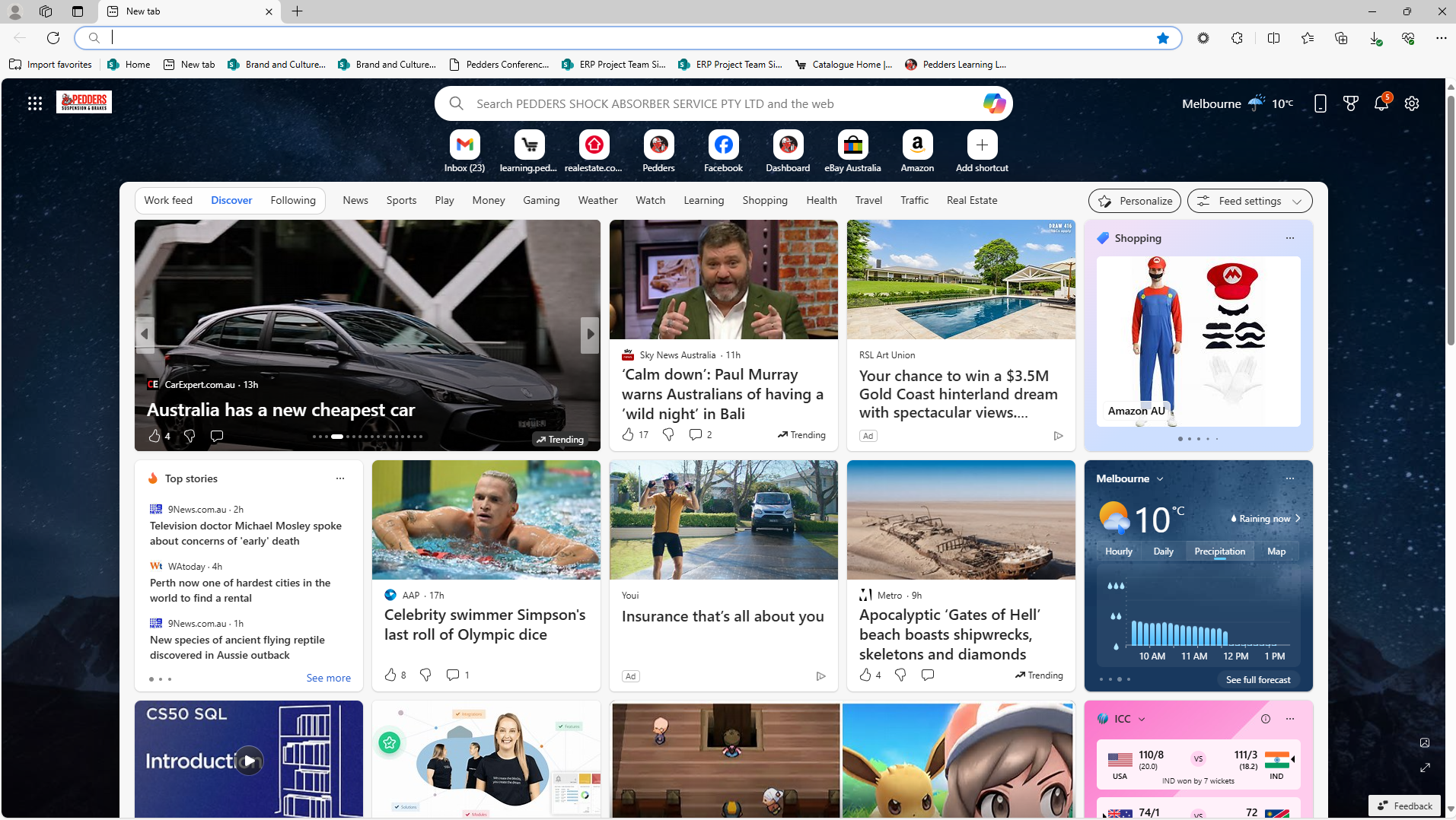Dislike the Paul Murray Bali article
Image resolution: width=1456 pixels, height=820 pixels.
tap(667, 434)
